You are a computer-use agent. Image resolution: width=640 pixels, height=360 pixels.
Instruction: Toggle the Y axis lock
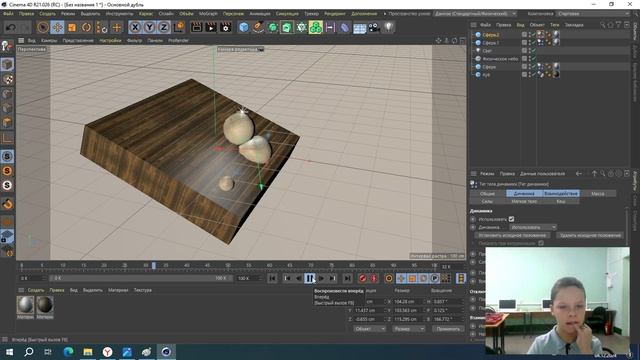pos(149,27)
